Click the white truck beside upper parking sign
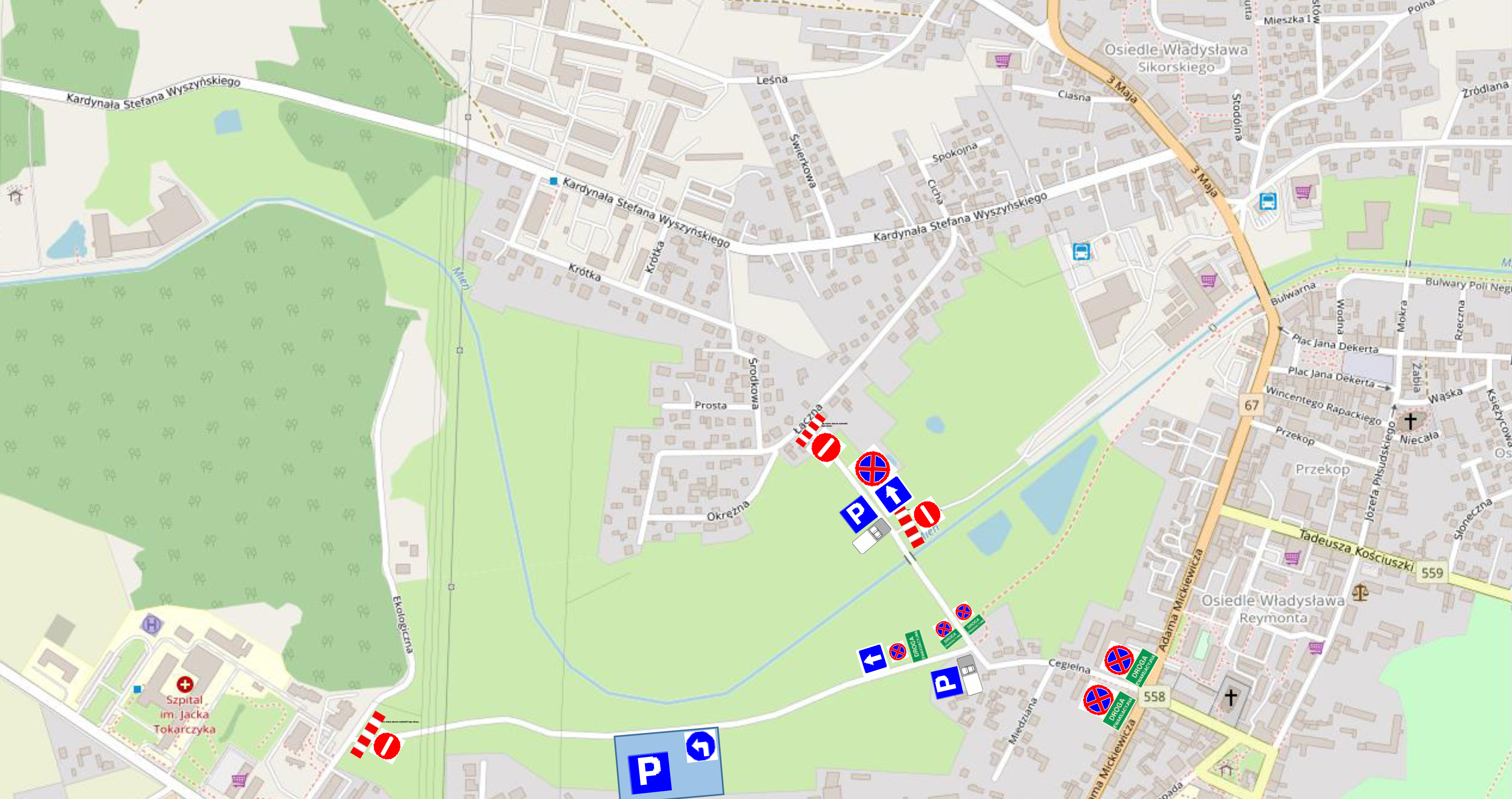1512x799 pixels. coord(871,536)
